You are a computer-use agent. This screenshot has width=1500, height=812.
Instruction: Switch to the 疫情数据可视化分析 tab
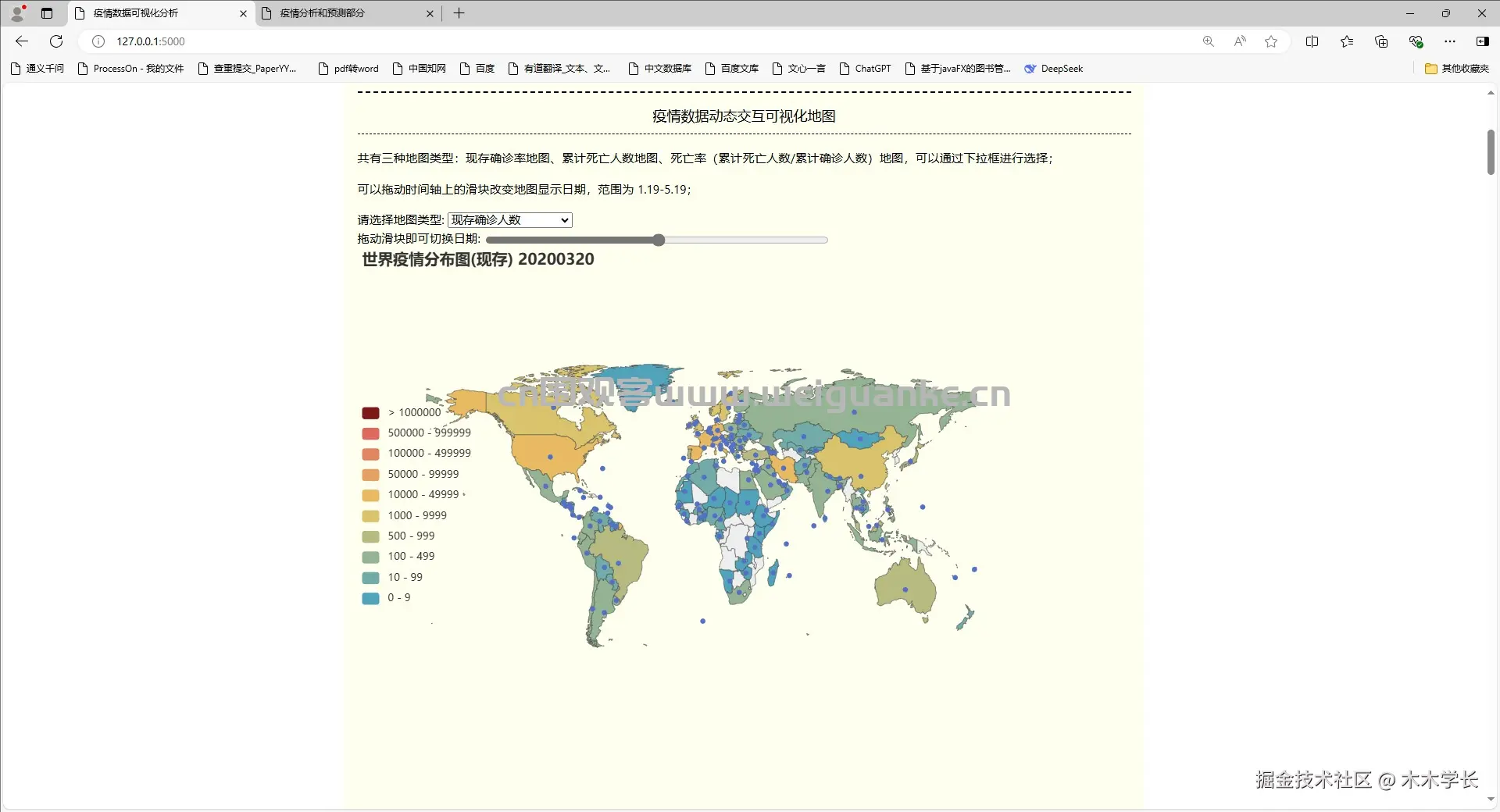pos(162,13)
